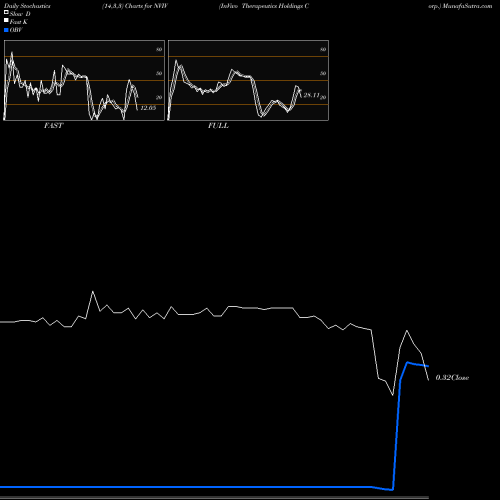Click the FAST chart label
Image resolution: width=500 pixels, height=500 pixels.
pos(53,126)
